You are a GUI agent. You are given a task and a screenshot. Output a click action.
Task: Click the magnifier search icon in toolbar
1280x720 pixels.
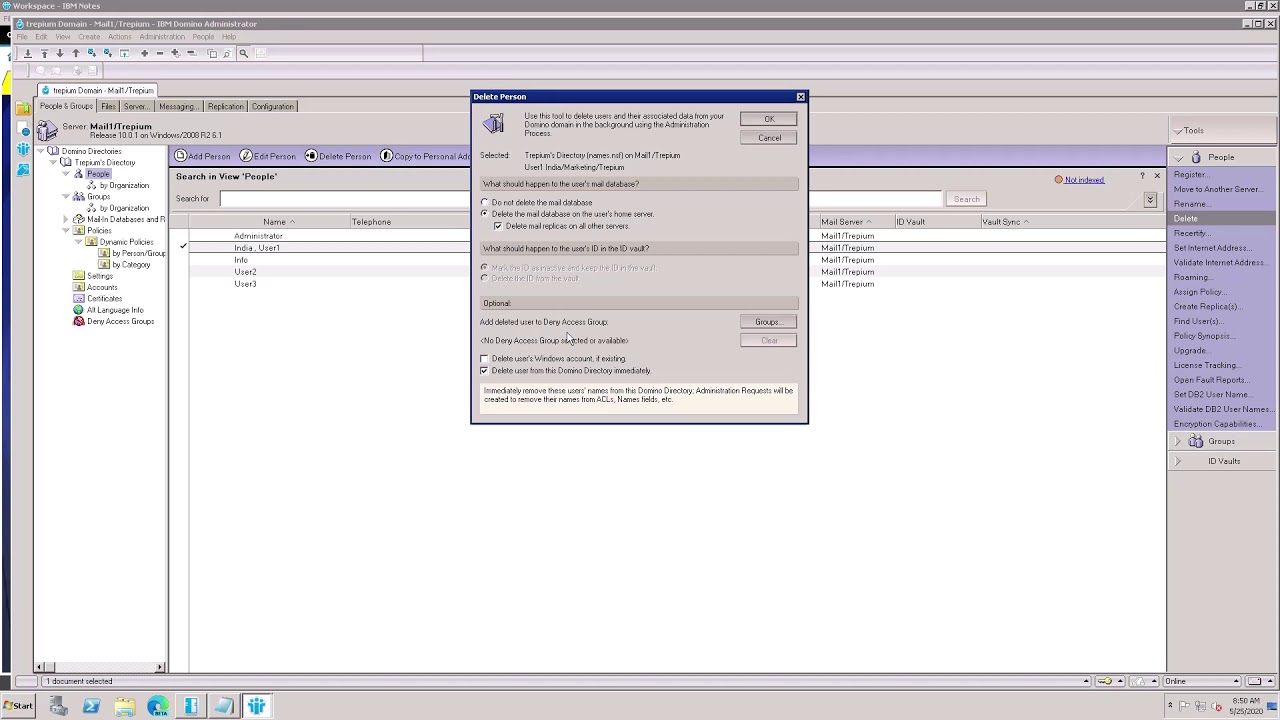tap(243, 53)
